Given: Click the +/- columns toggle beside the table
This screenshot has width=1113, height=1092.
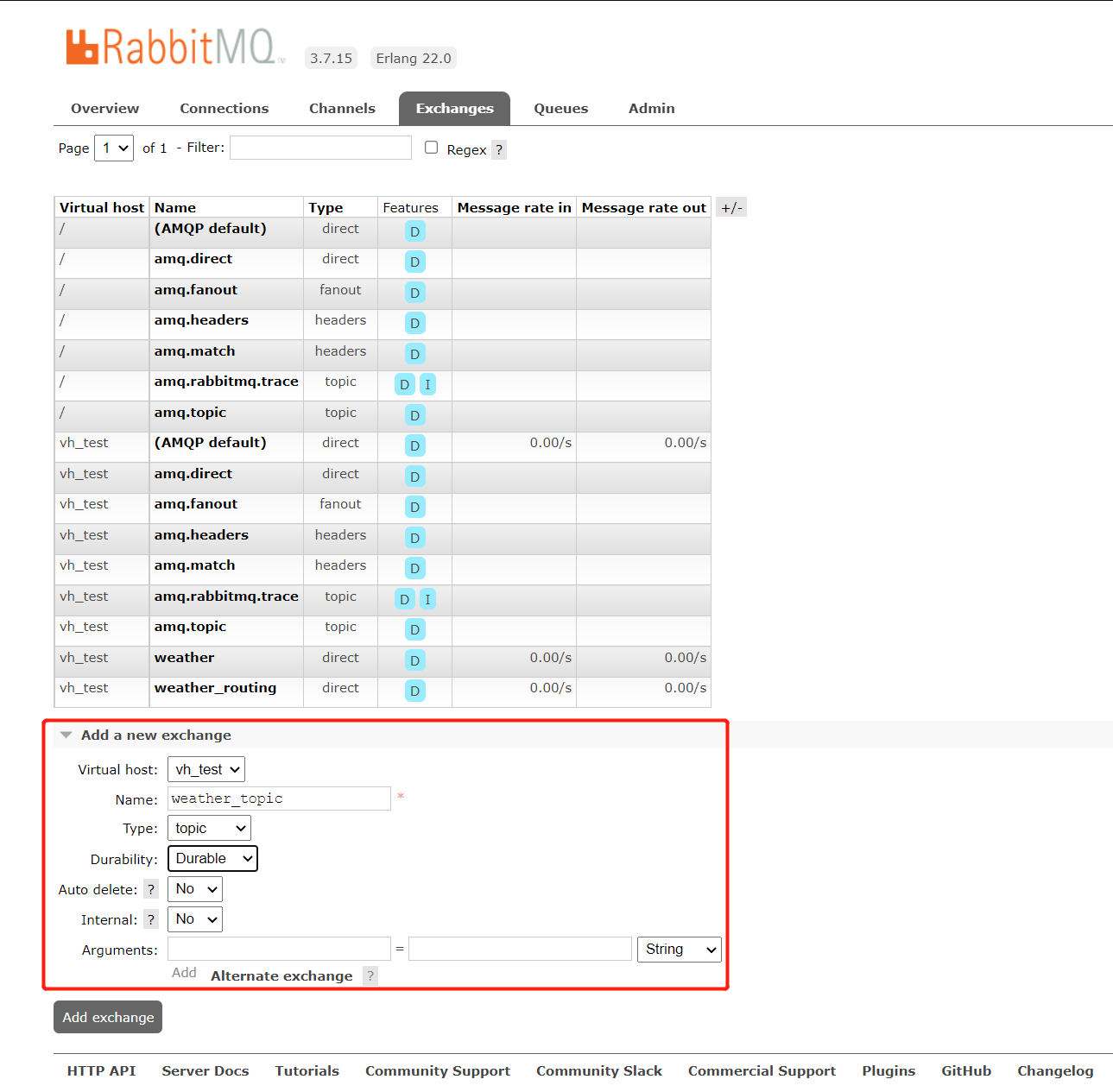Looking at the screenshot, I should [731, 207].
